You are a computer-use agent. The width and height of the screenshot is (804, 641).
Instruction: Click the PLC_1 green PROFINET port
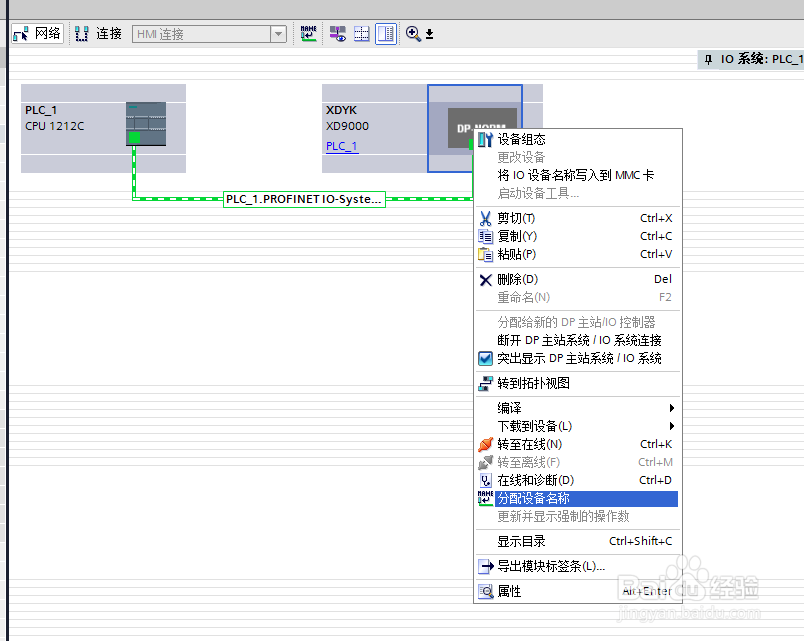tap(134, 137)
